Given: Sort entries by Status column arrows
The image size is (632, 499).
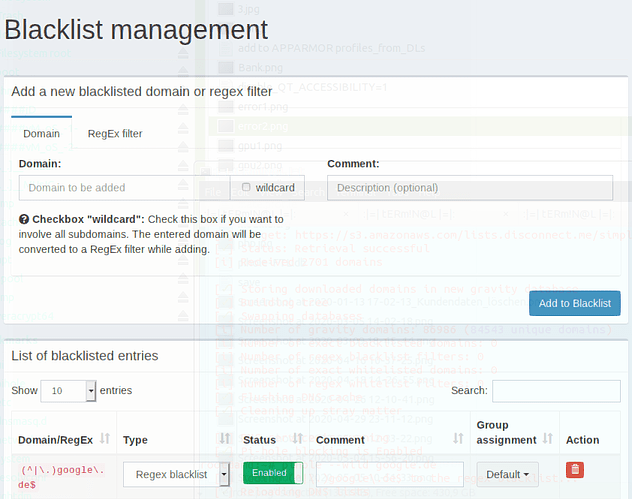Looking at the screenshot, I should [x=298, y=439].
